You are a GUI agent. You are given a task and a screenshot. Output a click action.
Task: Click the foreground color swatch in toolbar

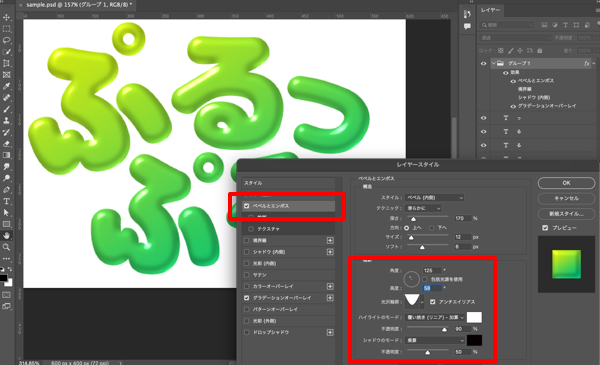(x=3, y=278)
